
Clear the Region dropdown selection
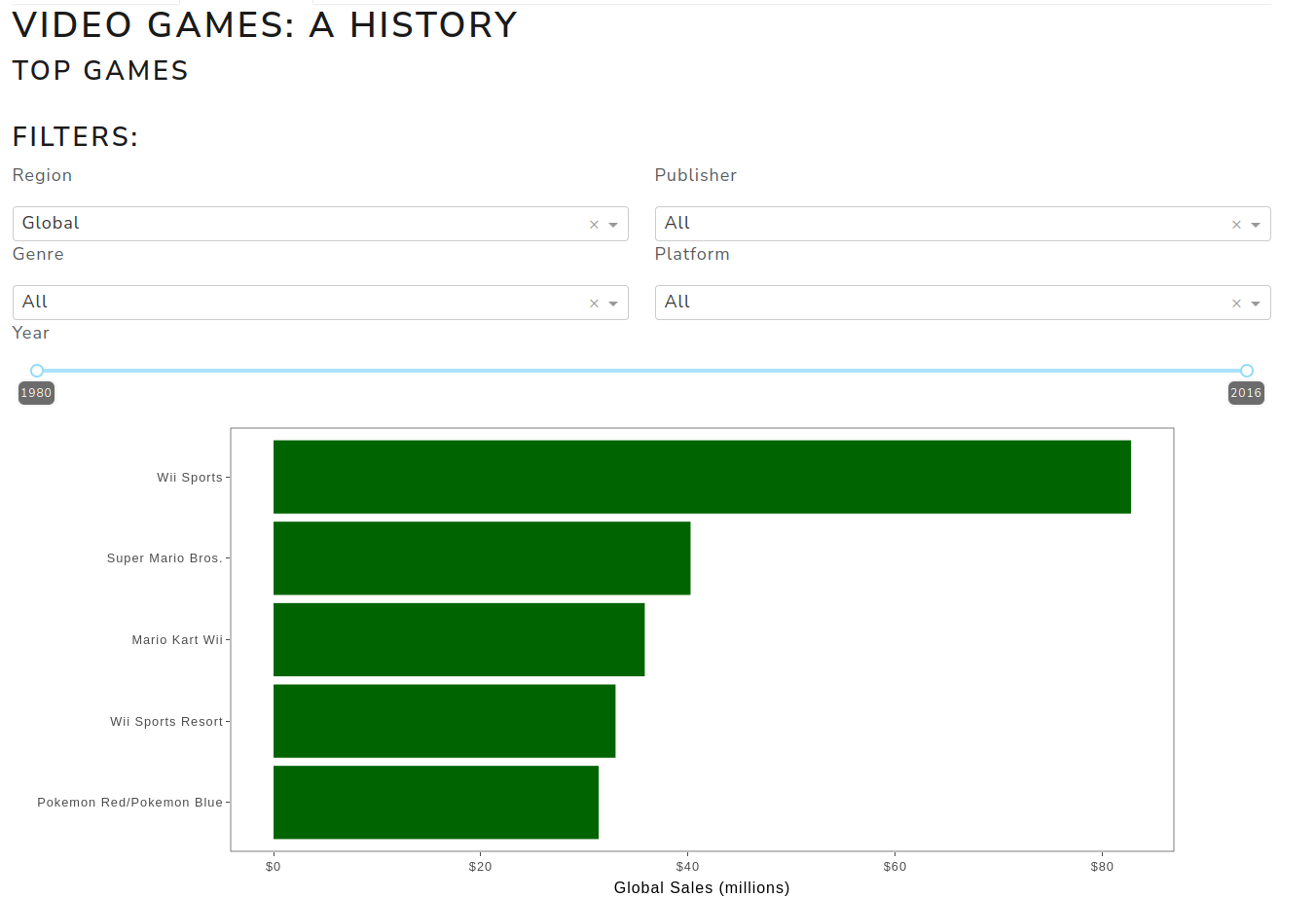594,225
